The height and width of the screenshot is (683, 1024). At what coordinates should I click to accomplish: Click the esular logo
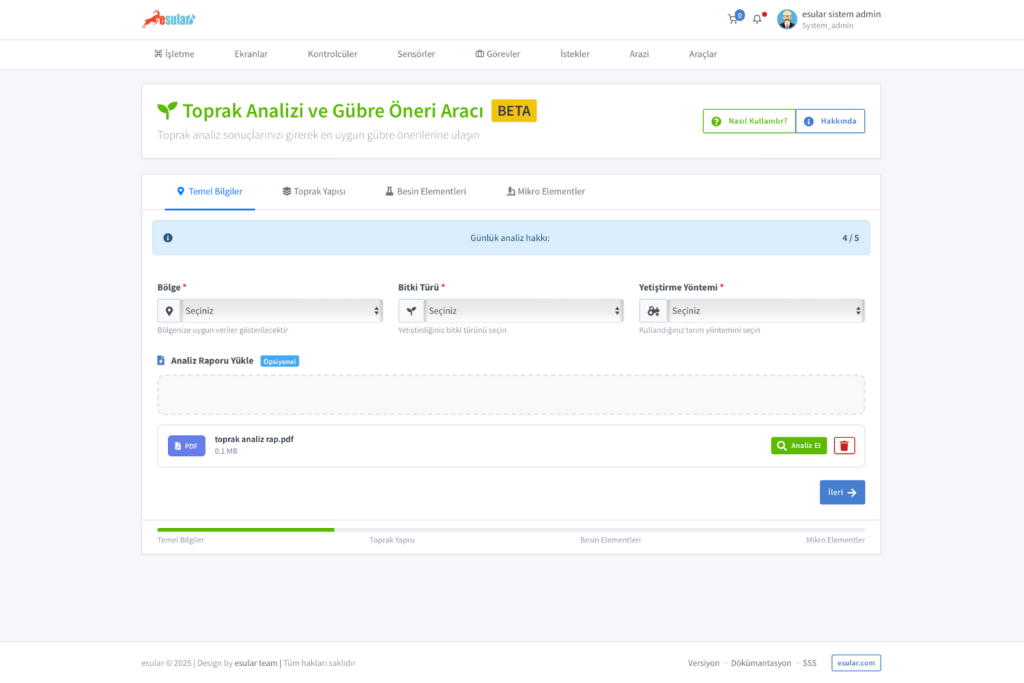(169, 19)
